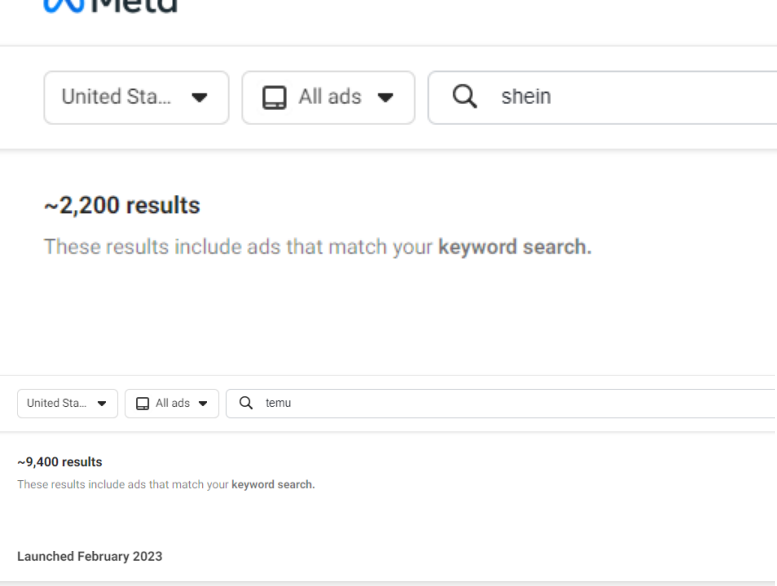
Task: Focus the search field containing "temu"
Action: tap(500, 404)
